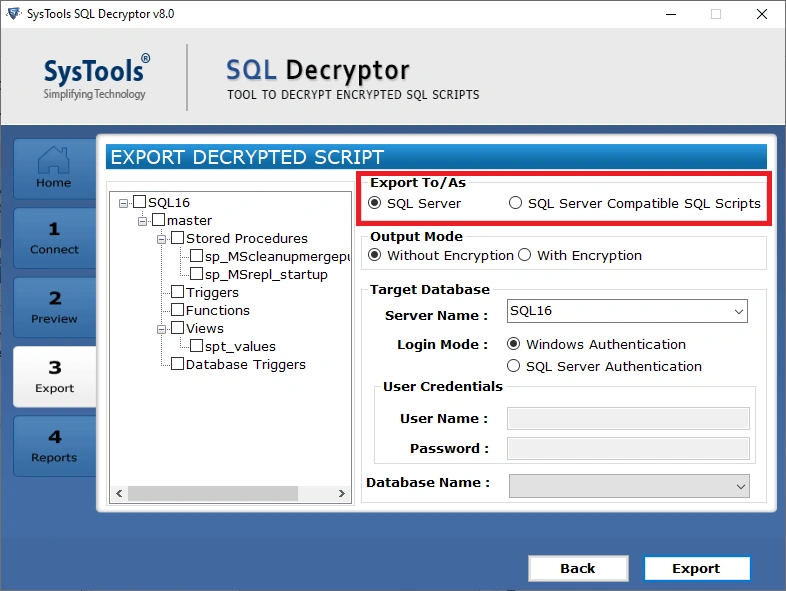Collapse the Views tree node

(162, 329)
